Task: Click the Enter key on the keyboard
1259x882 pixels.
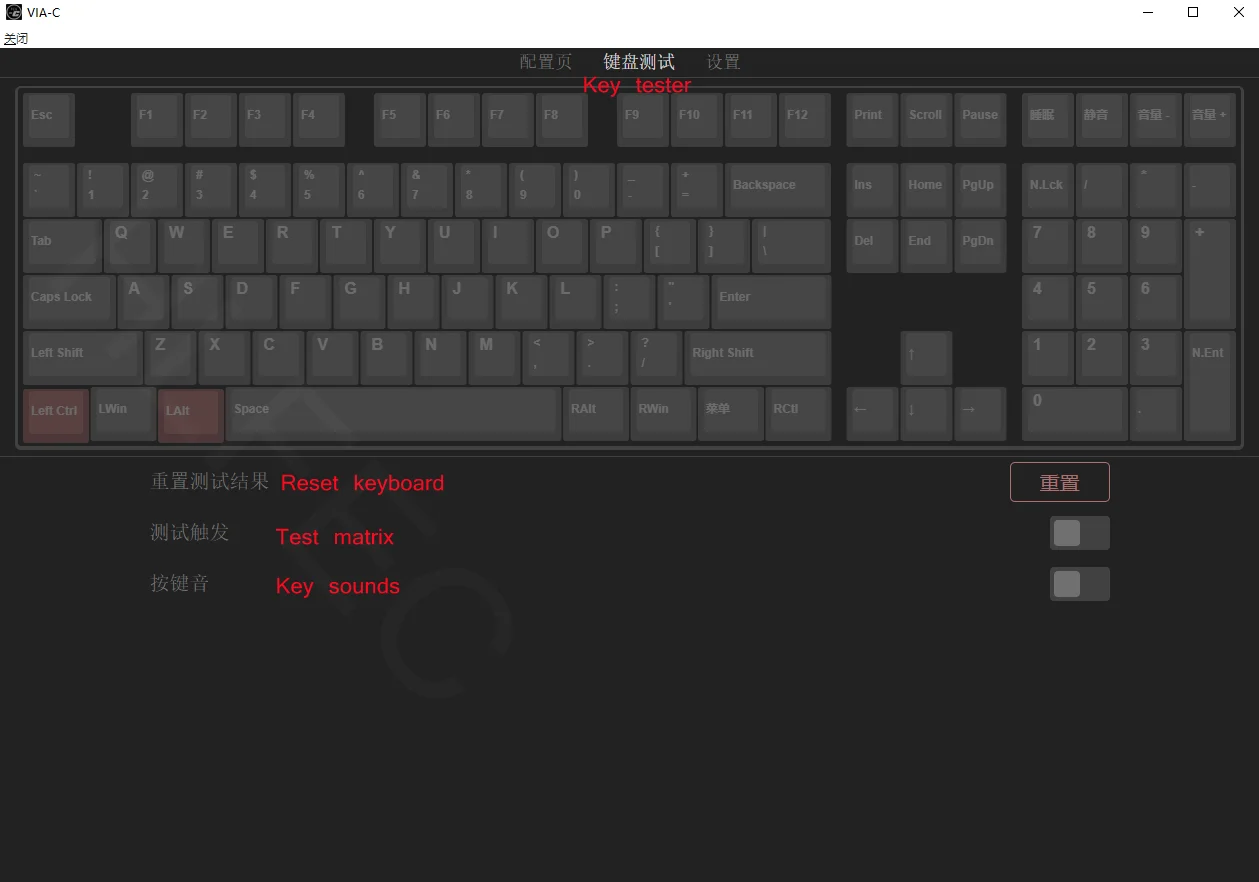Action: point(771,302)
